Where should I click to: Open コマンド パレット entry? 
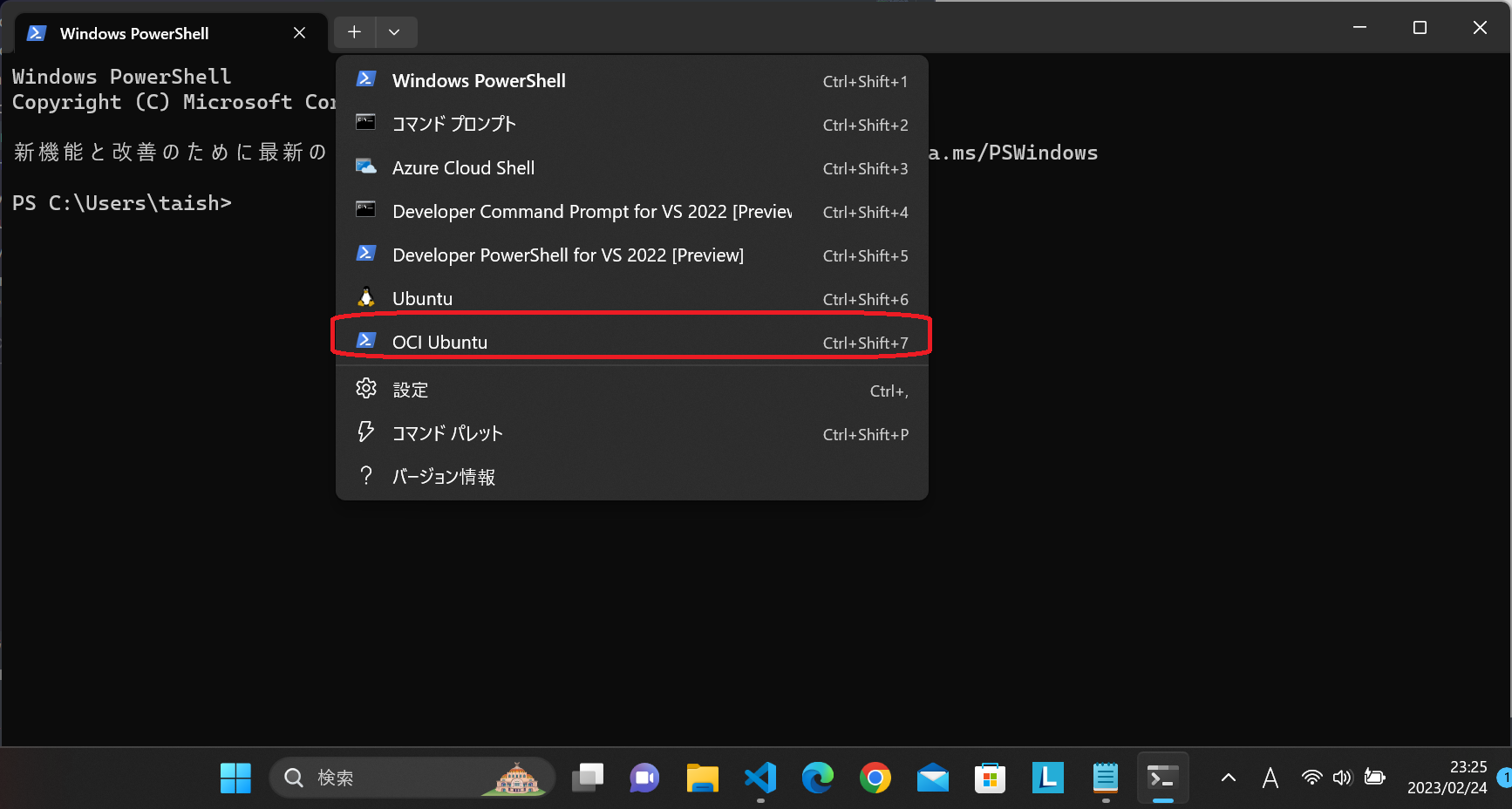pos(631,433)
